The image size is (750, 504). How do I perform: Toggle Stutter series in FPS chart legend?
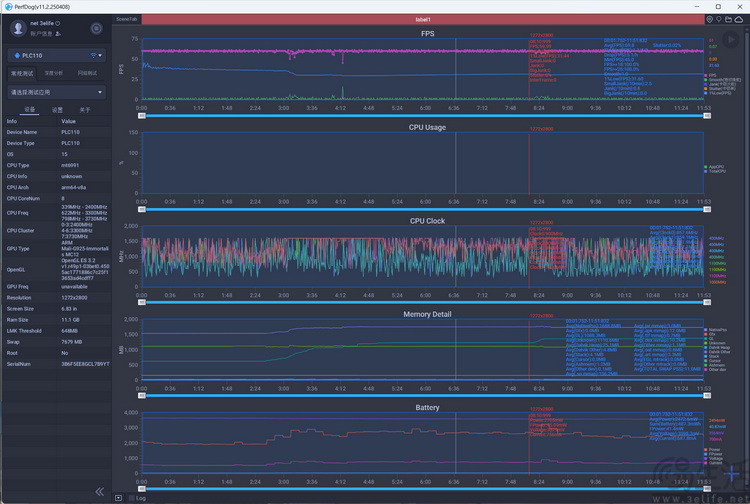[720, 88]
